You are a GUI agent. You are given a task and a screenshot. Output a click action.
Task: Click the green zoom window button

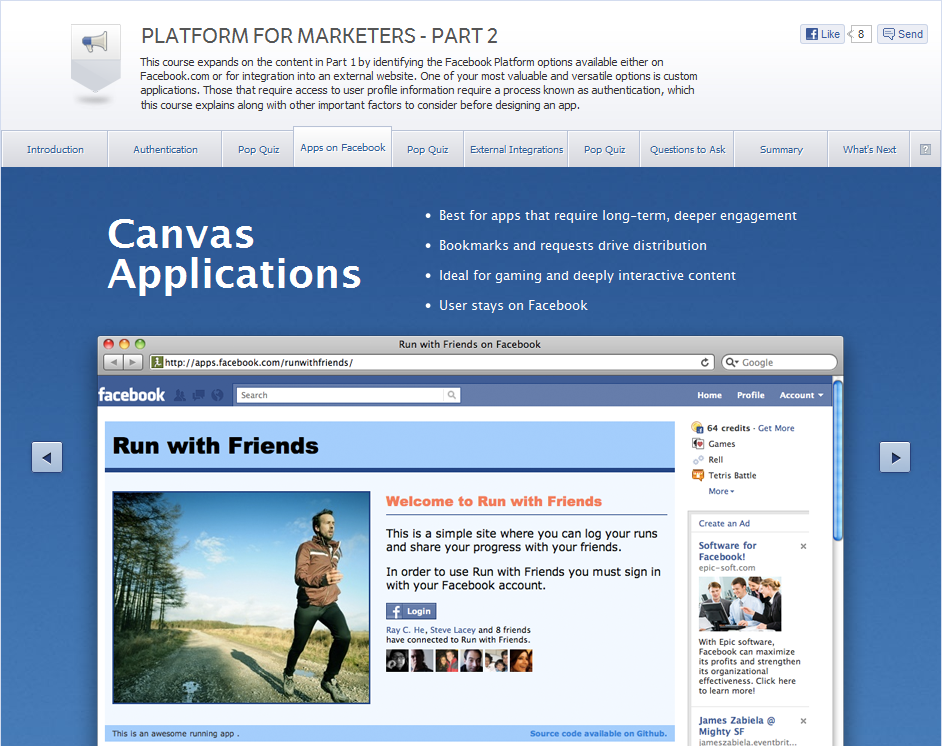140,344
